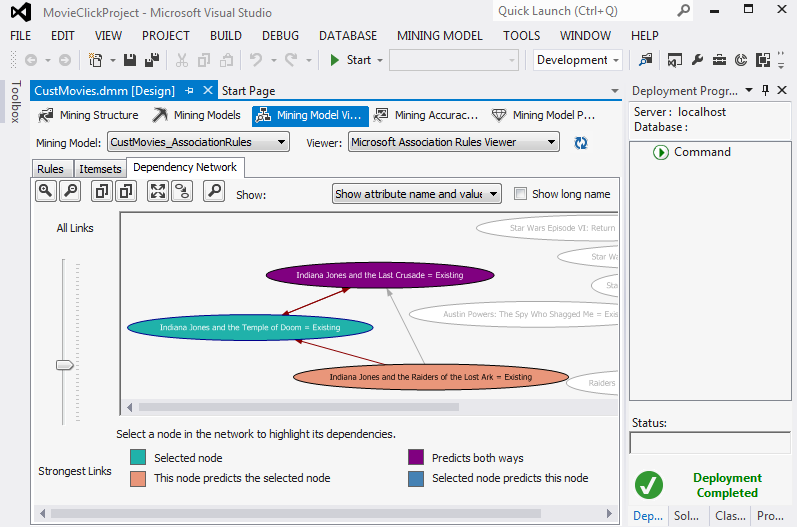Expand the Add New Item dropdown arrow
This screenshot has width=797, height=527.
point(113,60)
